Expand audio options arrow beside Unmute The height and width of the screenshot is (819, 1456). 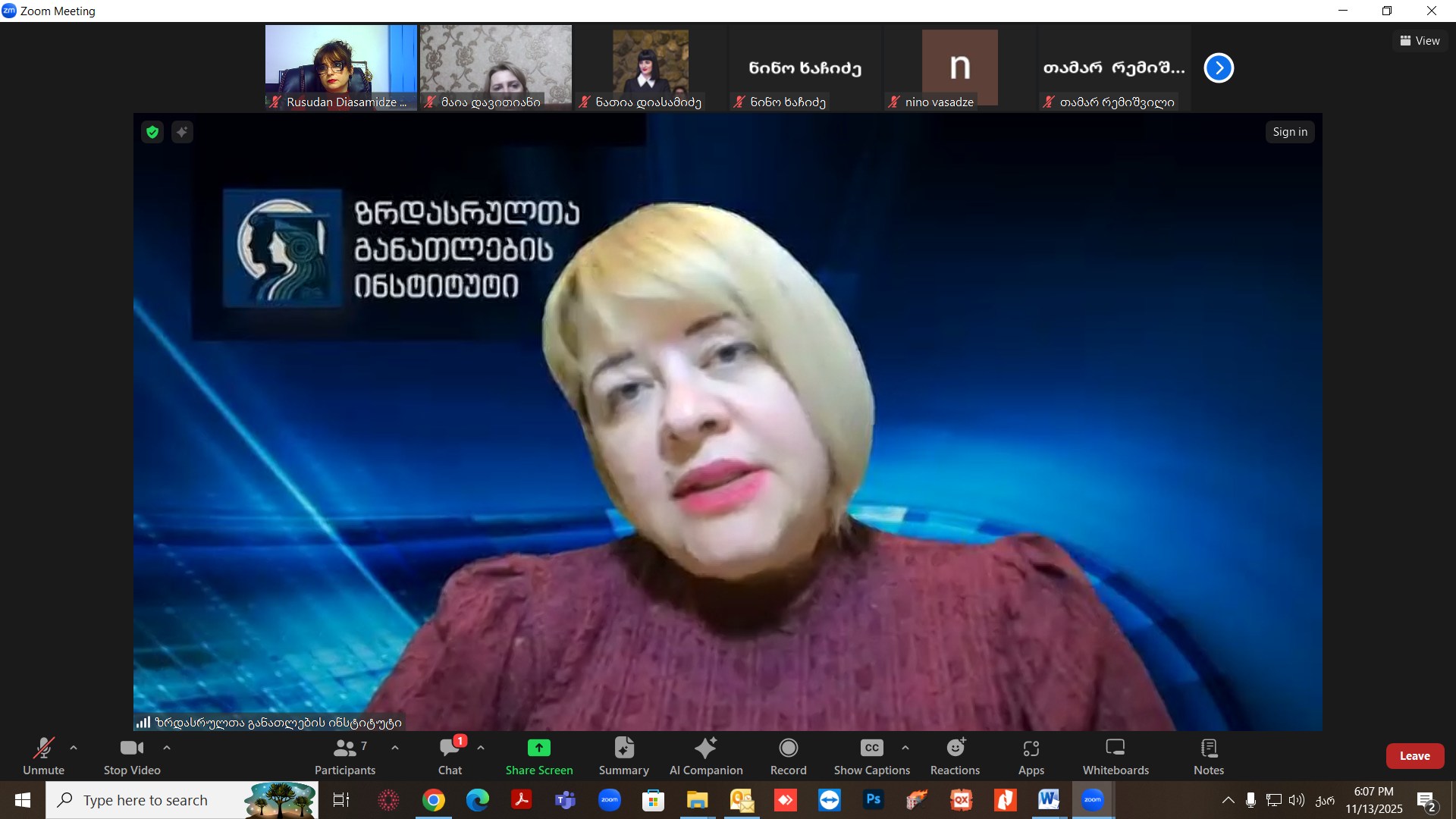(74, 748)
